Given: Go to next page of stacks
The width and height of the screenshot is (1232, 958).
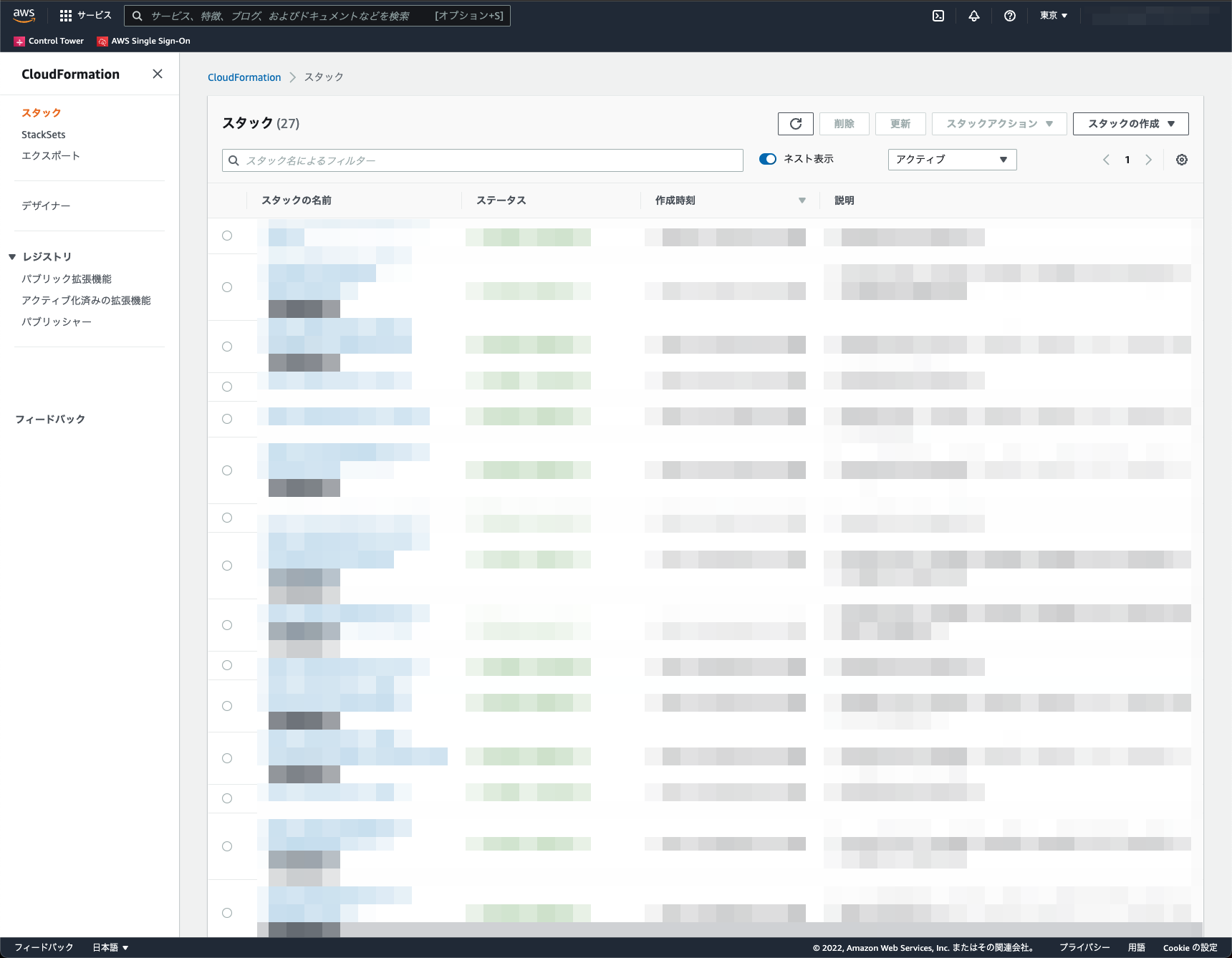Looking at the screenshot, I should pyautogui.click(x=1148, y=160).
